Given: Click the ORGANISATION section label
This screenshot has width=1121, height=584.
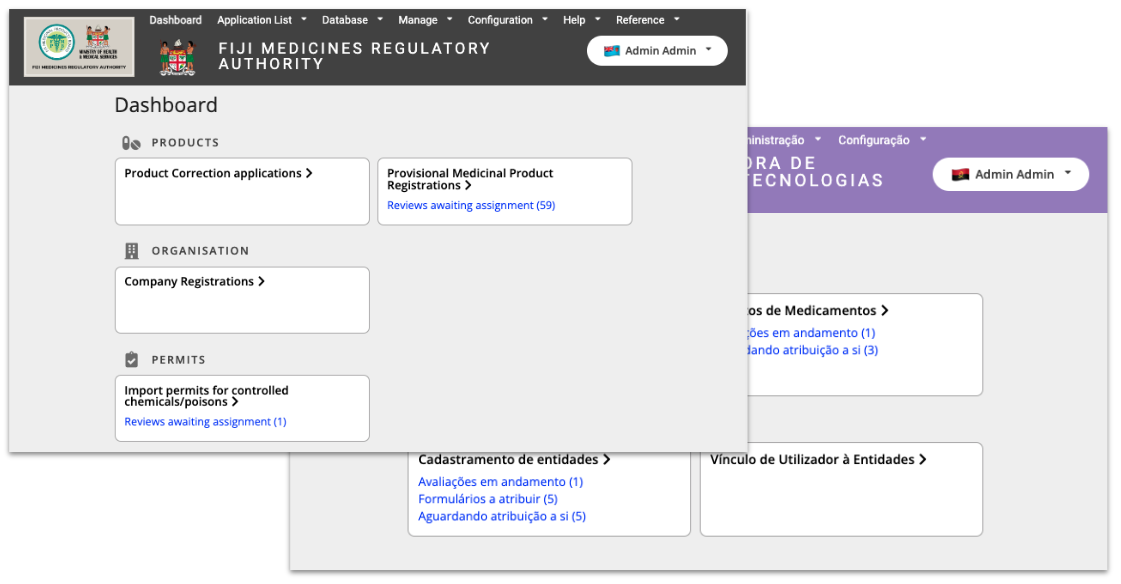Looking at the screenshot, I should tap(200, 251).
